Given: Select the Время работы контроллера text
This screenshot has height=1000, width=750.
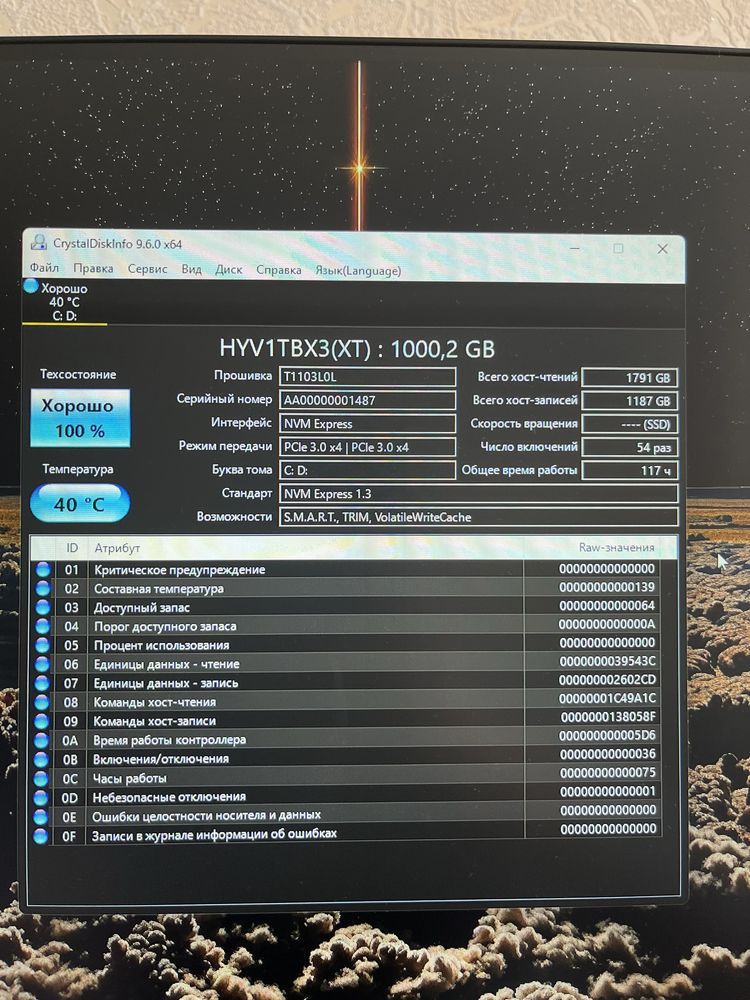Looking at the screenshot, I should [x=169, y=740].
